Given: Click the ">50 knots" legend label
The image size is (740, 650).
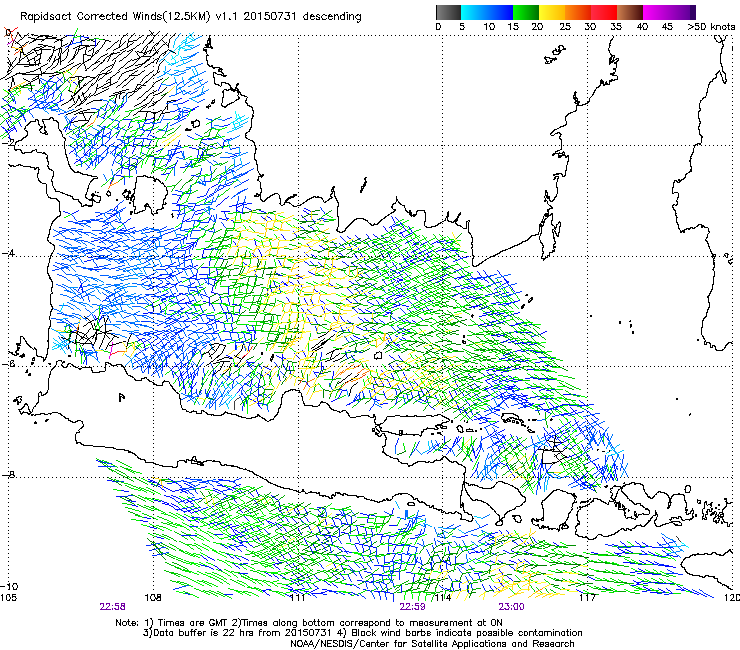Looking at the screenshot, I should coord(711,27).
